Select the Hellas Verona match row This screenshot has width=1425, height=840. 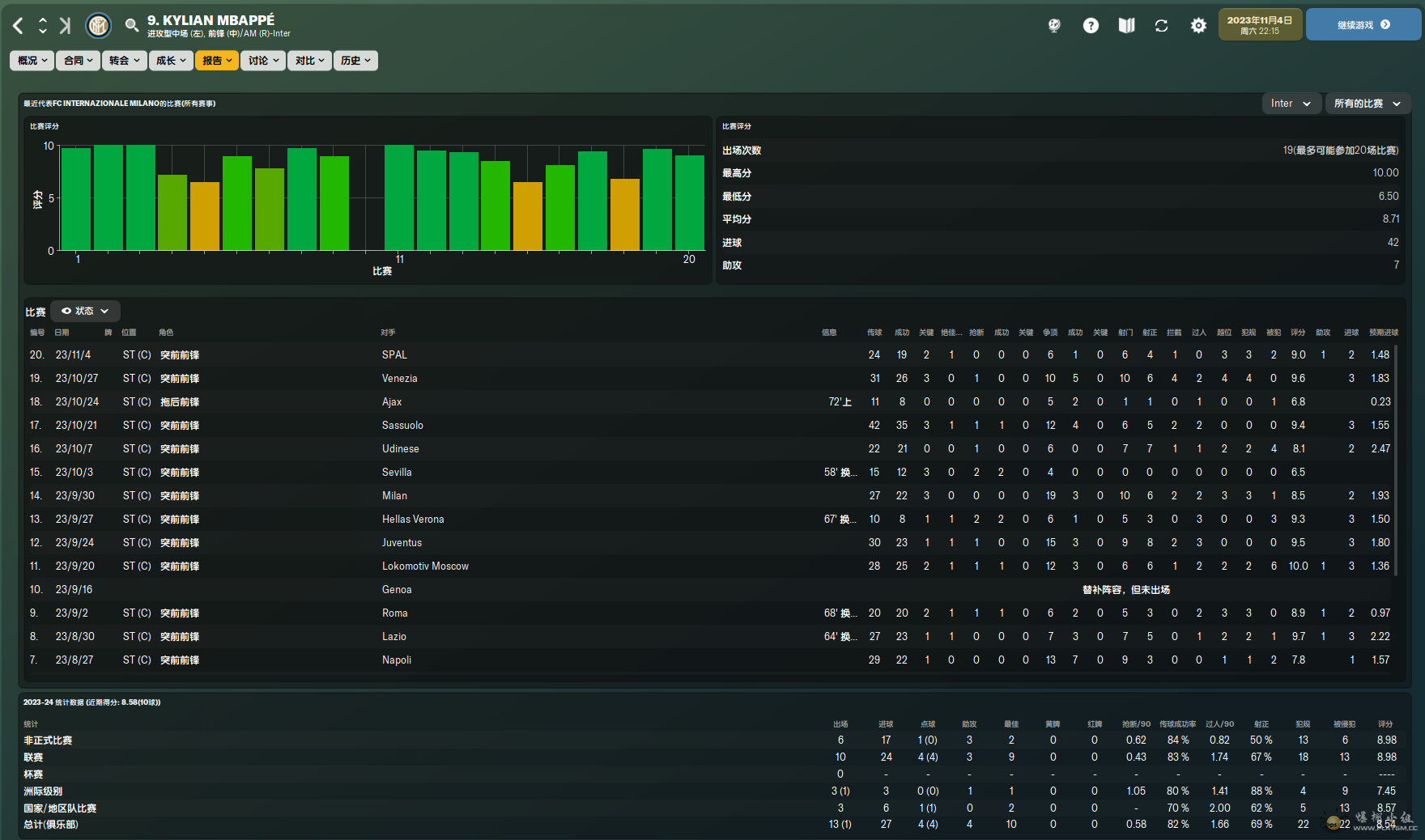point(710,520)
